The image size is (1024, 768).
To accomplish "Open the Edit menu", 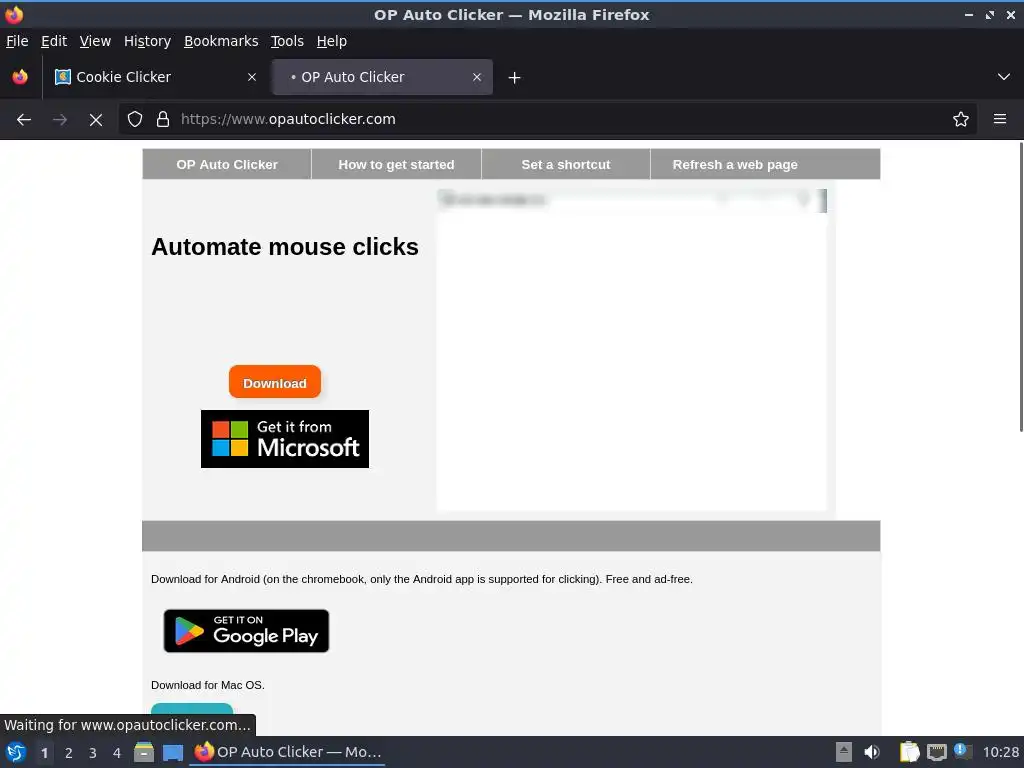I will click(54, 41).
